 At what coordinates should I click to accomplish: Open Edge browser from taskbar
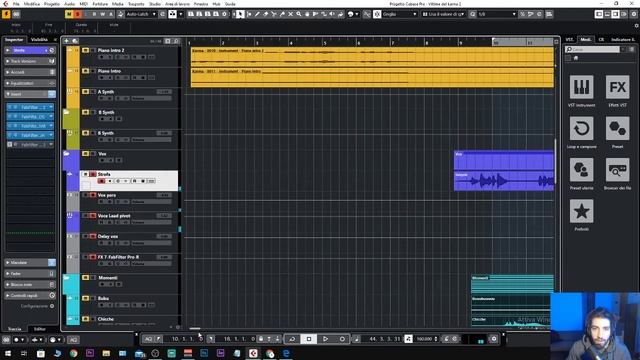click(286, 353)
